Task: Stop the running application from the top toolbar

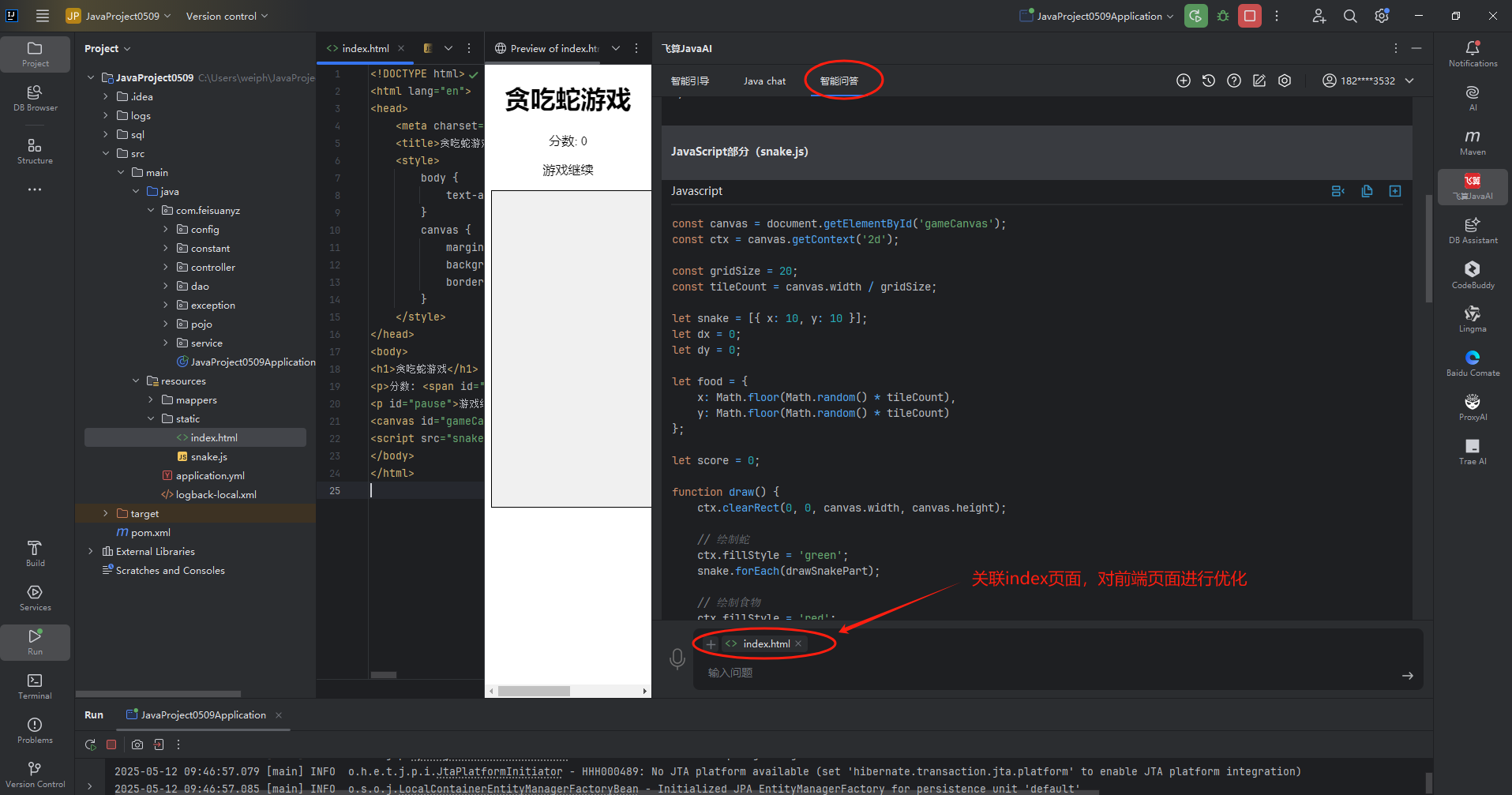Action: (1249, 16)
